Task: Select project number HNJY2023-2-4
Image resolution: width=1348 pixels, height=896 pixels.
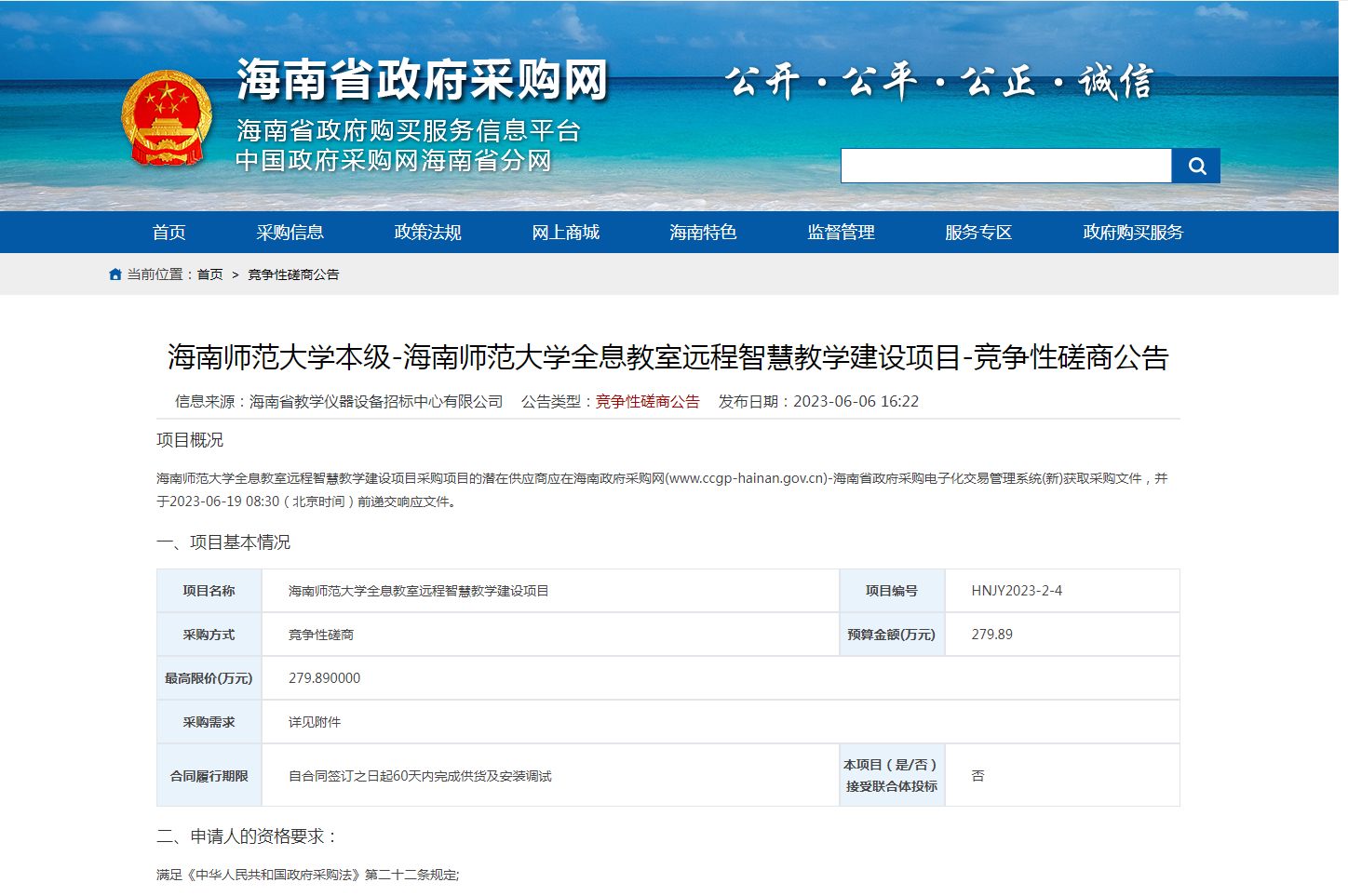Action: pos(1017,591)
